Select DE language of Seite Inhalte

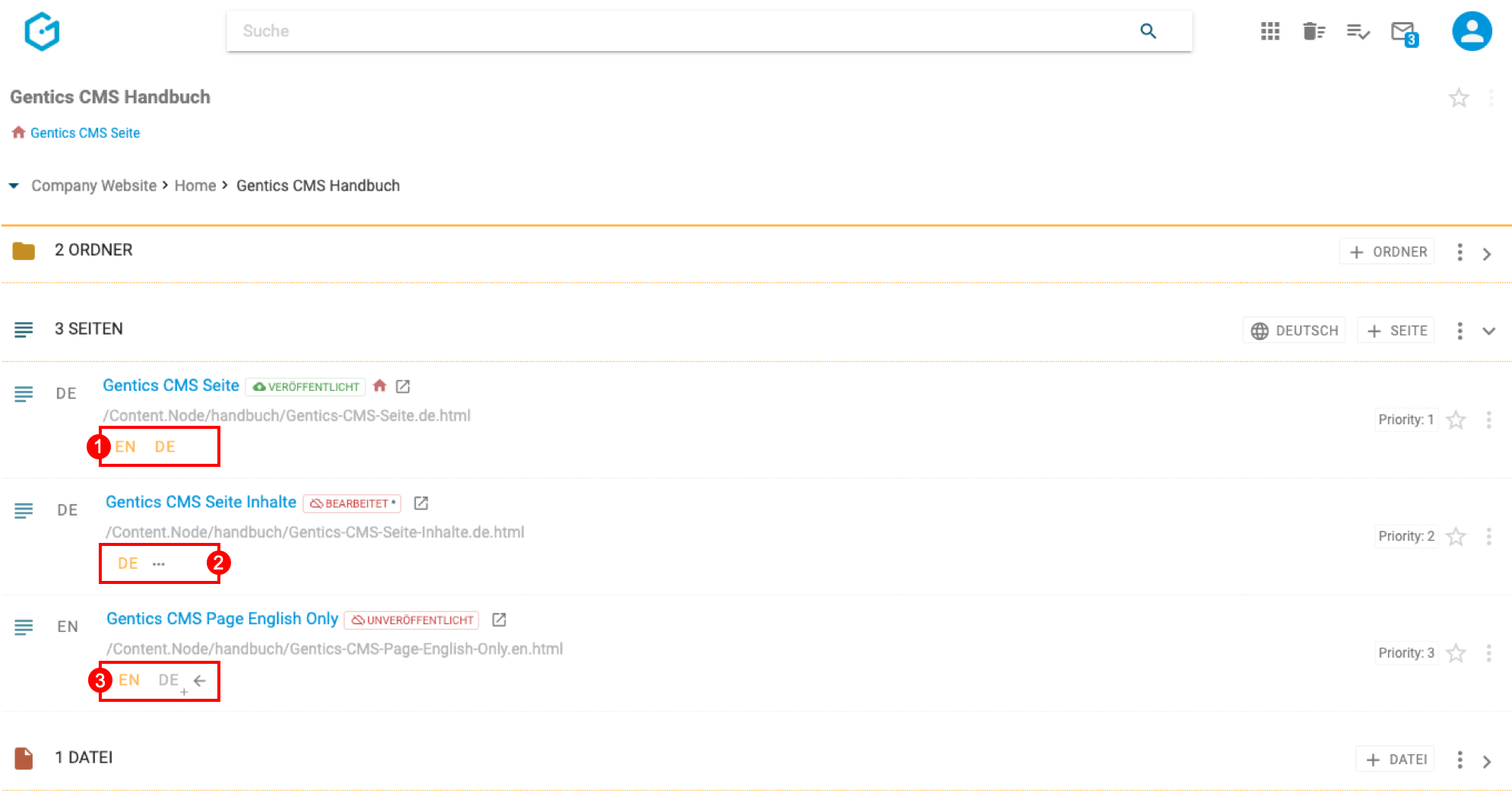[x=128, y=563]
